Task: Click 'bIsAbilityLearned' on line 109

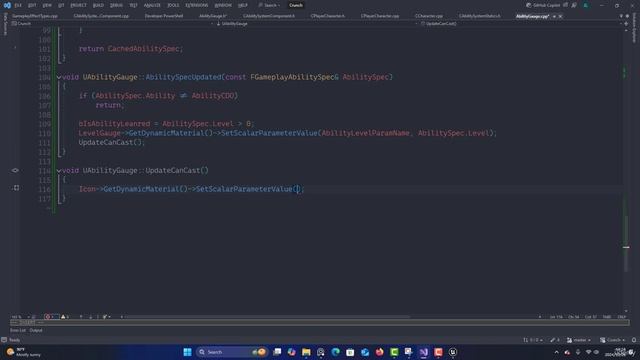Action: 114,124
